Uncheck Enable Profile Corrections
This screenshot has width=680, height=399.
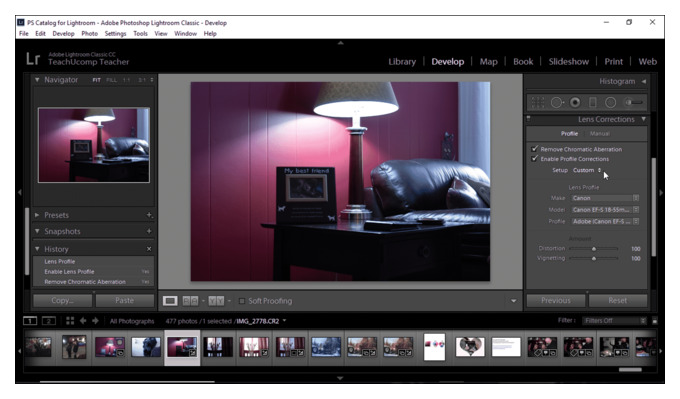click(535, 159)
